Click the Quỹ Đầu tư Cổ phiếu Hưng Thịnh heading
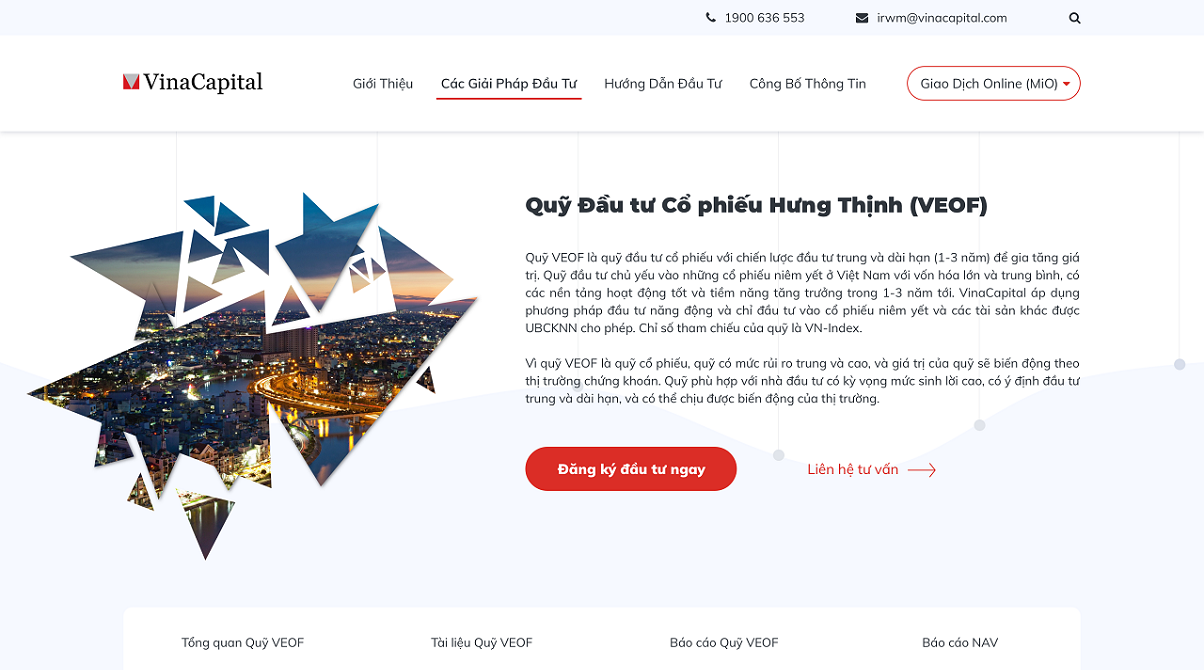 point(756,206)
